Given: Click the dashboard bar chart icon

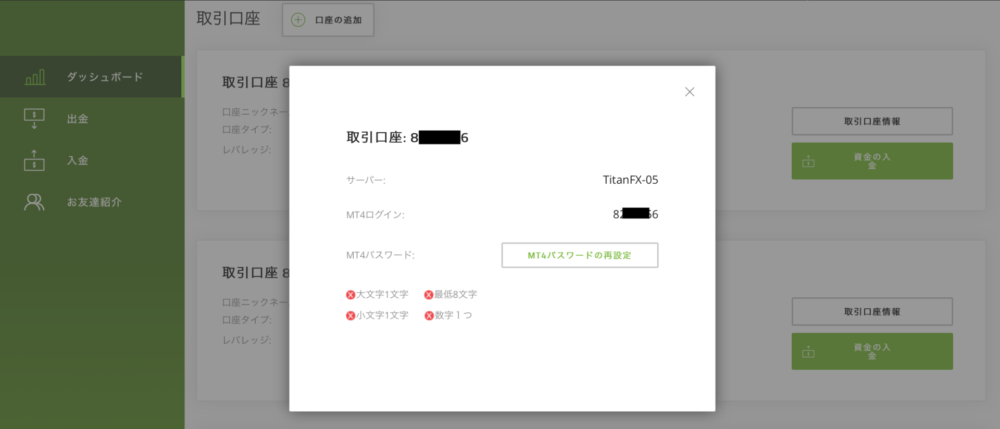Looking at the screenshot, I should 35,77.
